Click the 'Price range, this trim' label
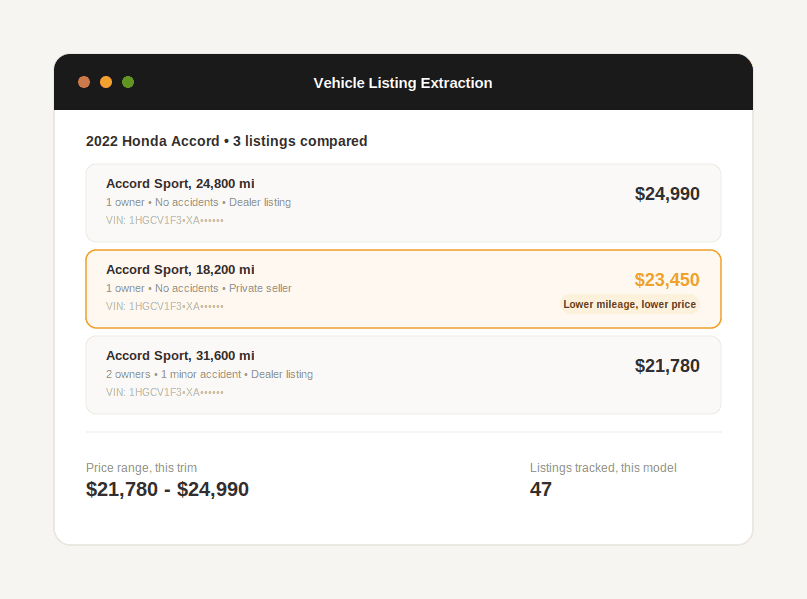This screenshot has height=599, width=807. tap(142, 468)
